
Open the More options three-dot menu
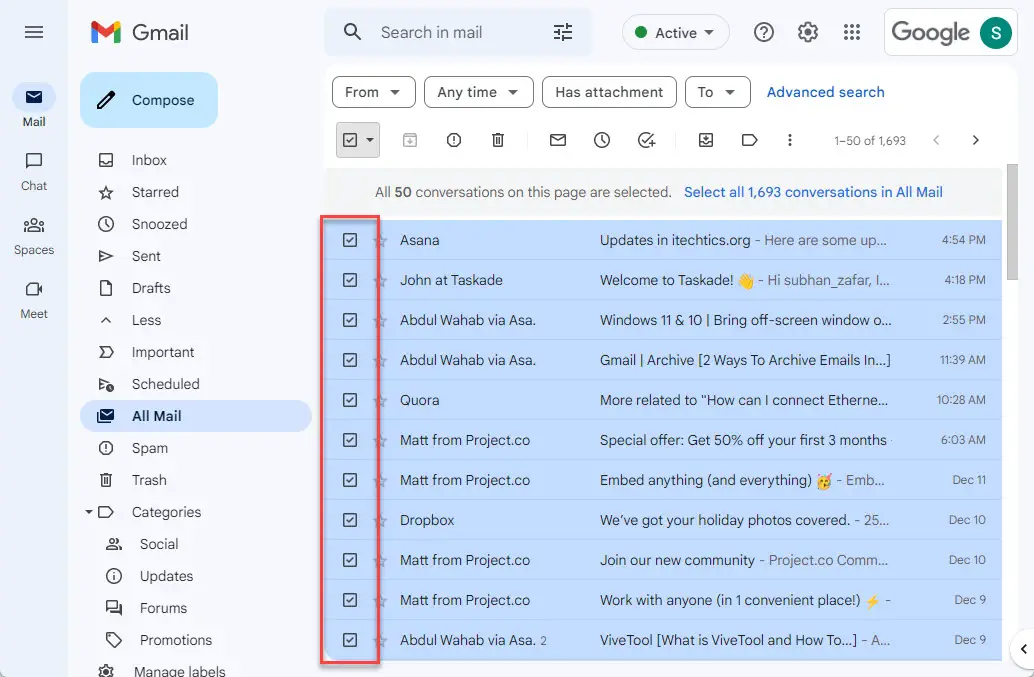coord(789,140)
